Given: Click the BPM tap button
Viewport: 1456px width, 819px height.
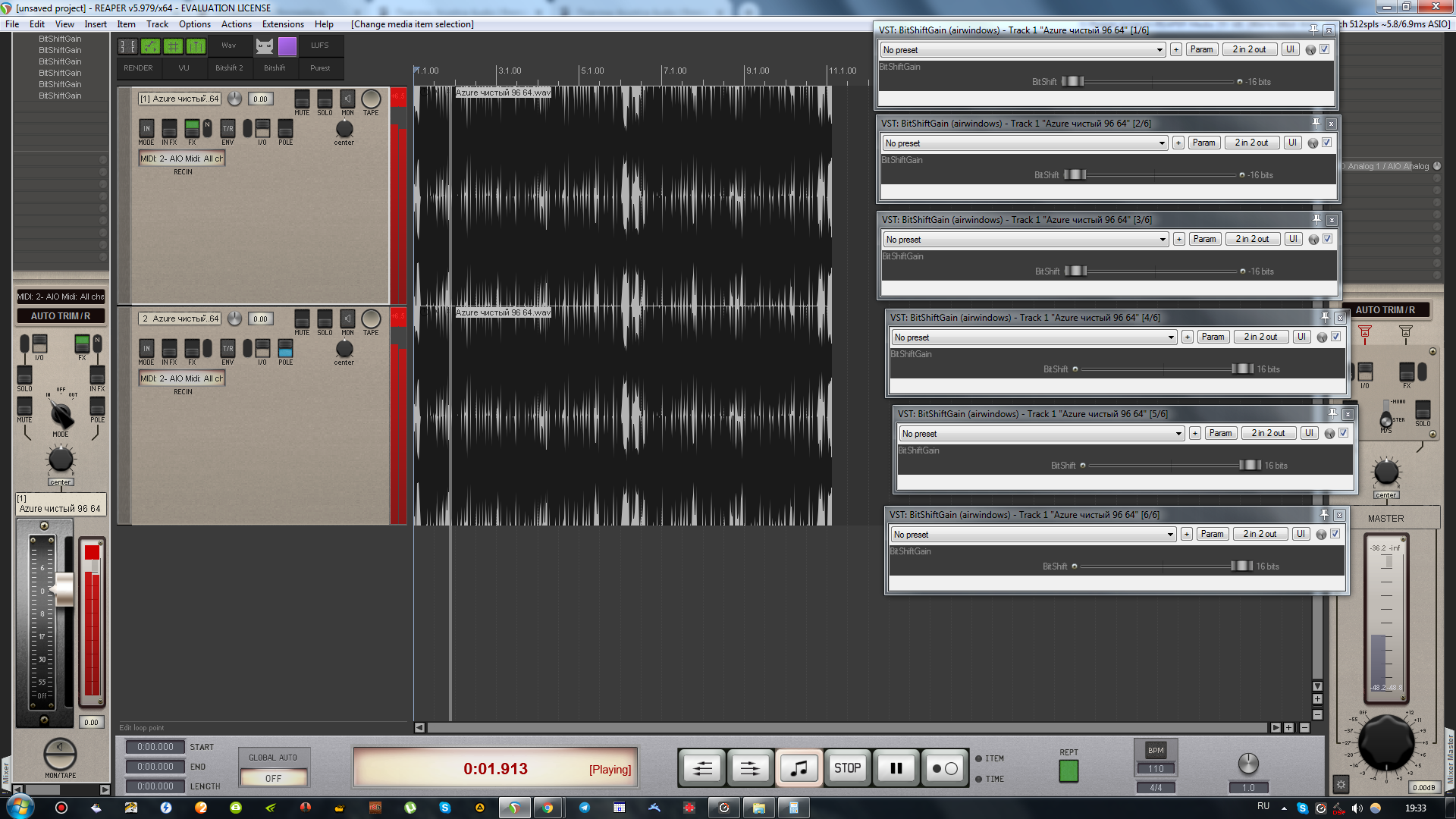Looking at the screenshot, I should click(x=1156, y=750).
